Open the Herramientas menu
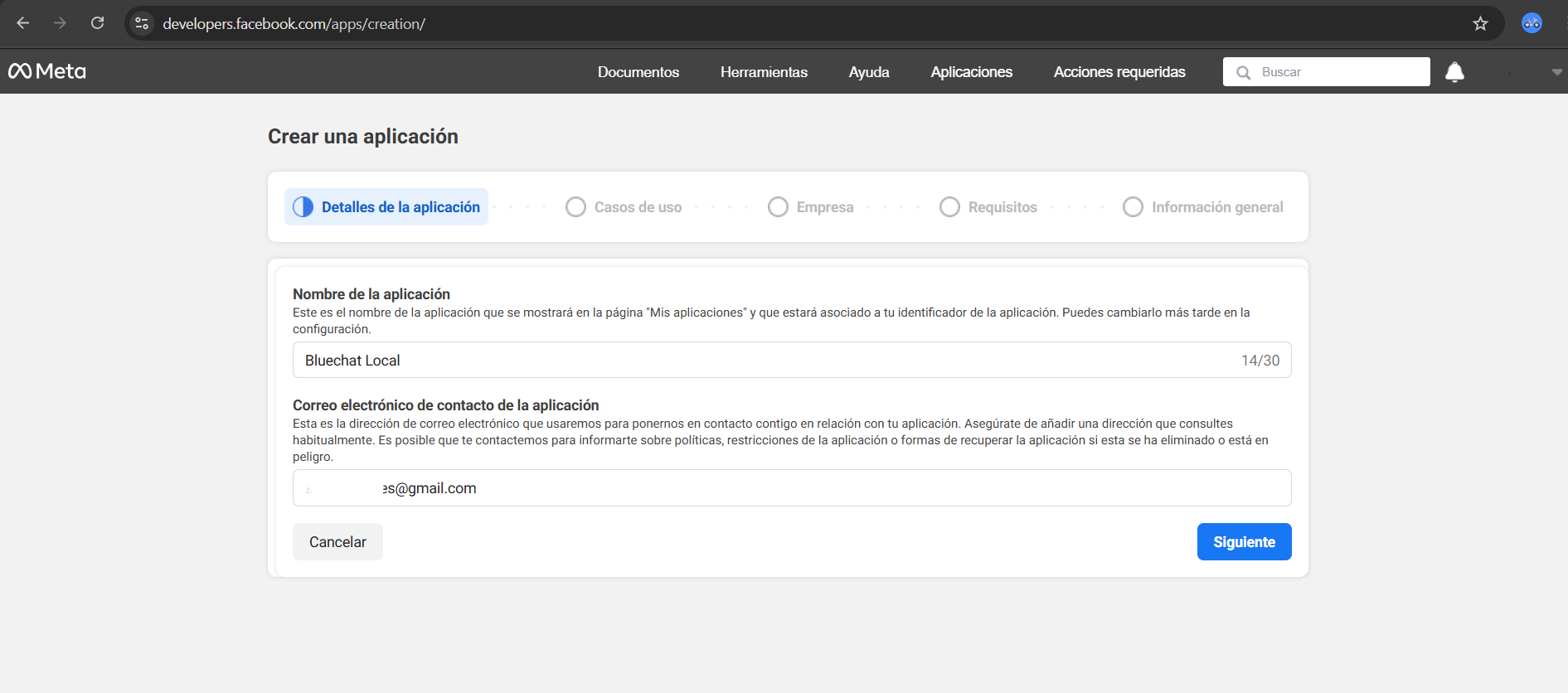The height and width of the screenshot is (693, 1568). click(763, 72)
